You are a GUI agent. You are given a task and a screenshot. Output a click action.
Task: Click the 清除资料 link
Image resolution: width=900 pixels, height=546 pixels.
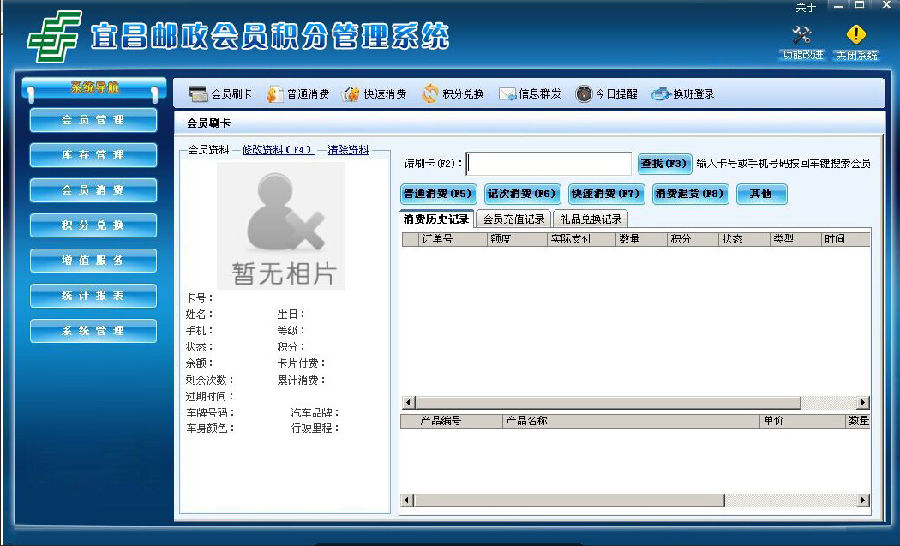[348, 150]
